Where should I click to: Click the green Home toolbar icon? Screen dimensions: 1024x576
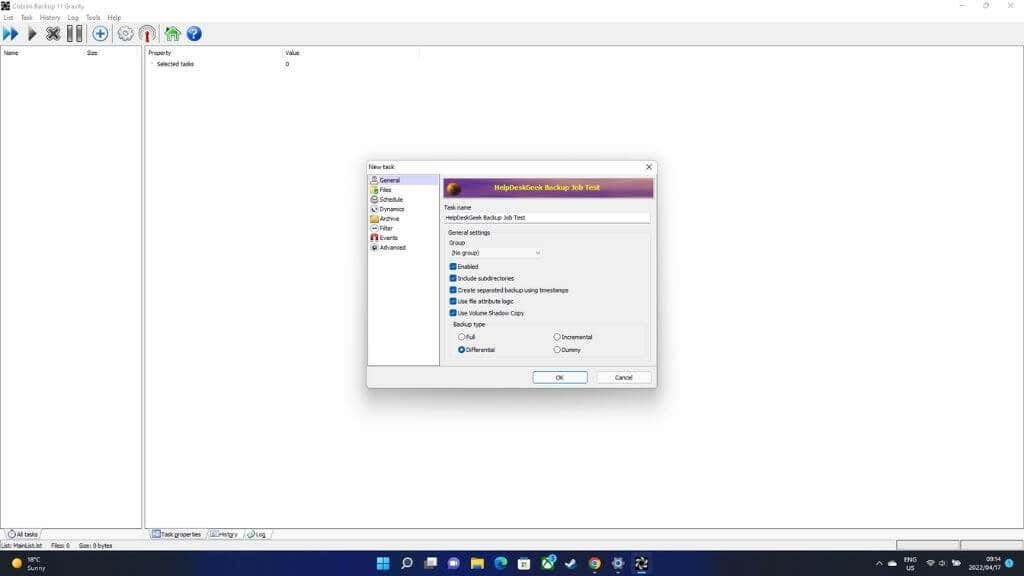coord(172,34)
